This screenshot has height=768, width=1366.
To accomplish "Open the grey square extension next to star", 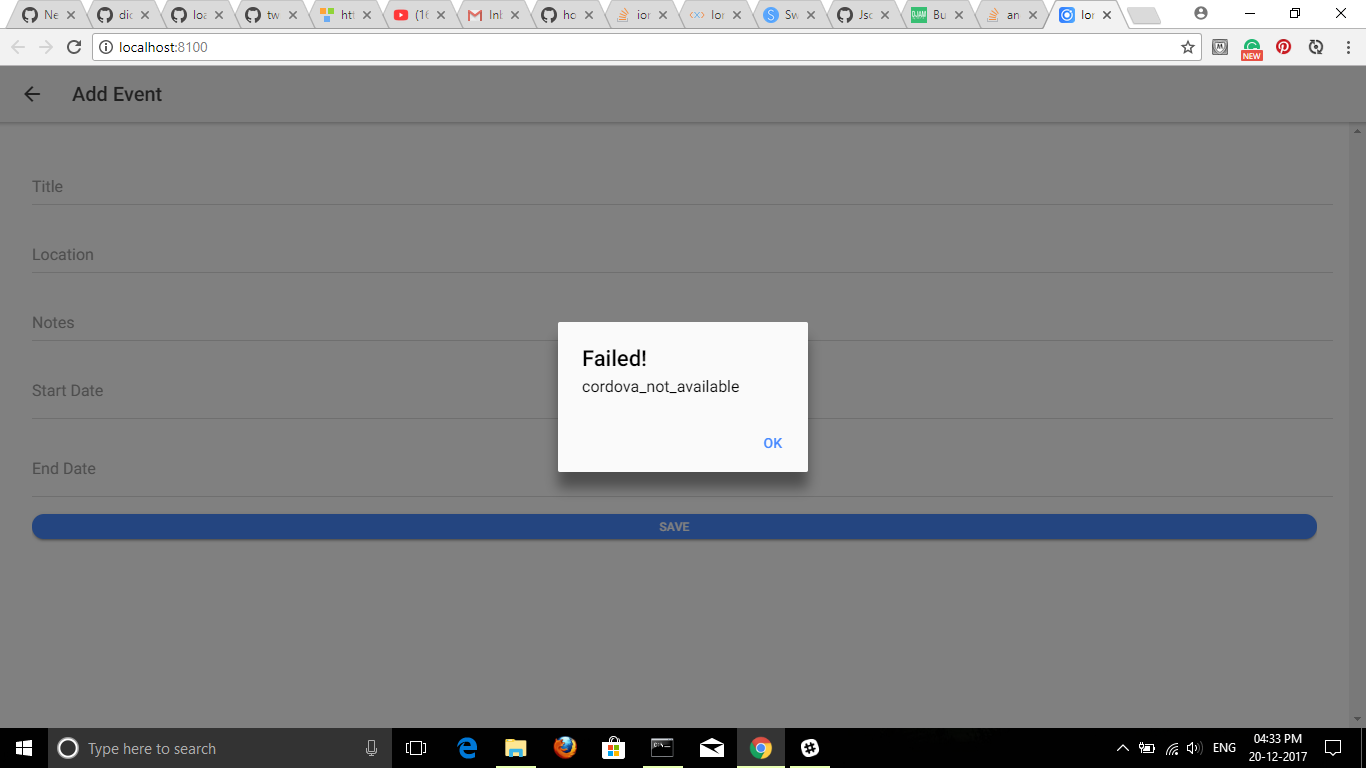I will click(x=1220, y=47).
